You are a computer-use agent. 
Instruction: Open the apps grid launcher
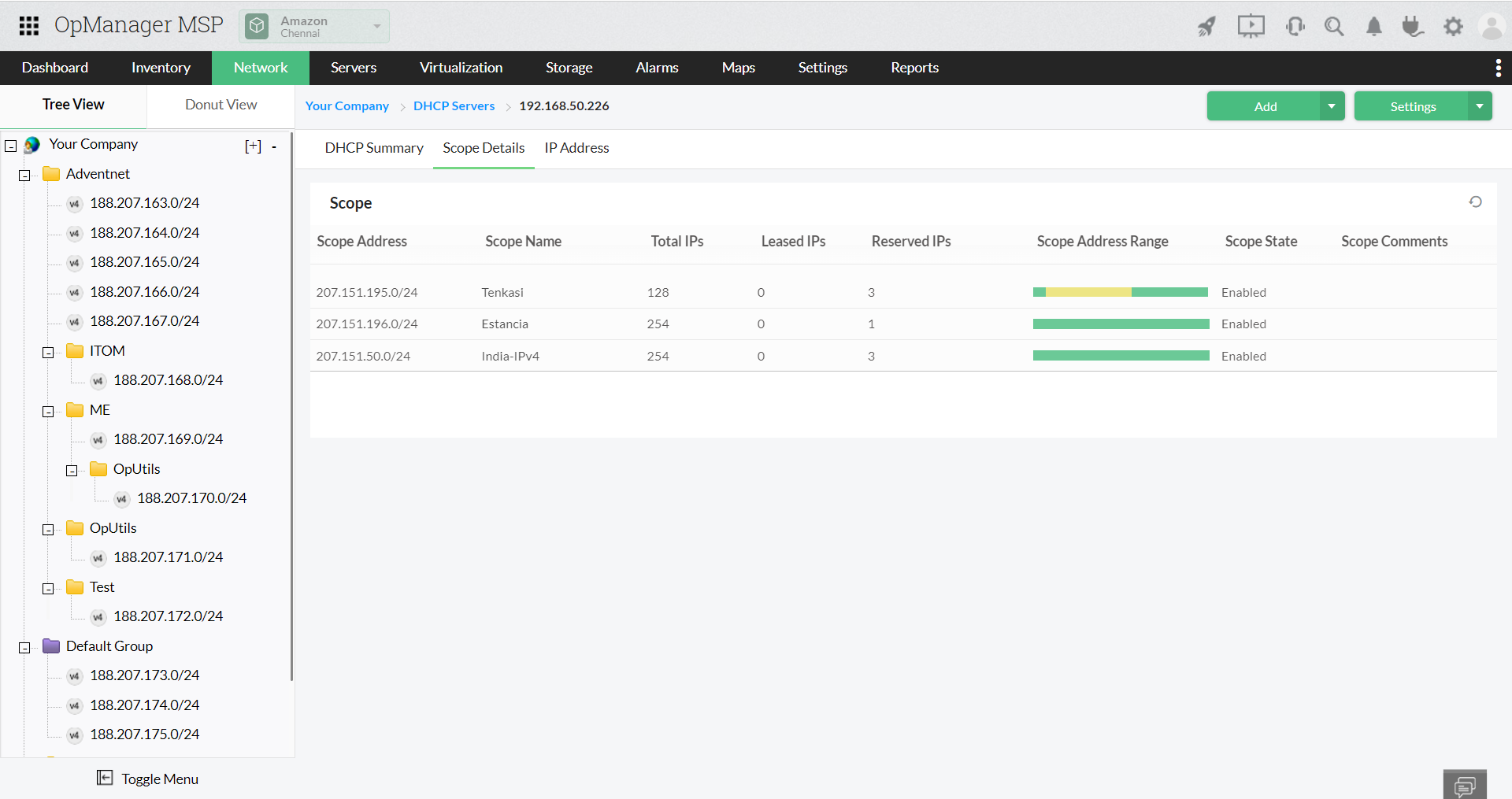[29, 26]
